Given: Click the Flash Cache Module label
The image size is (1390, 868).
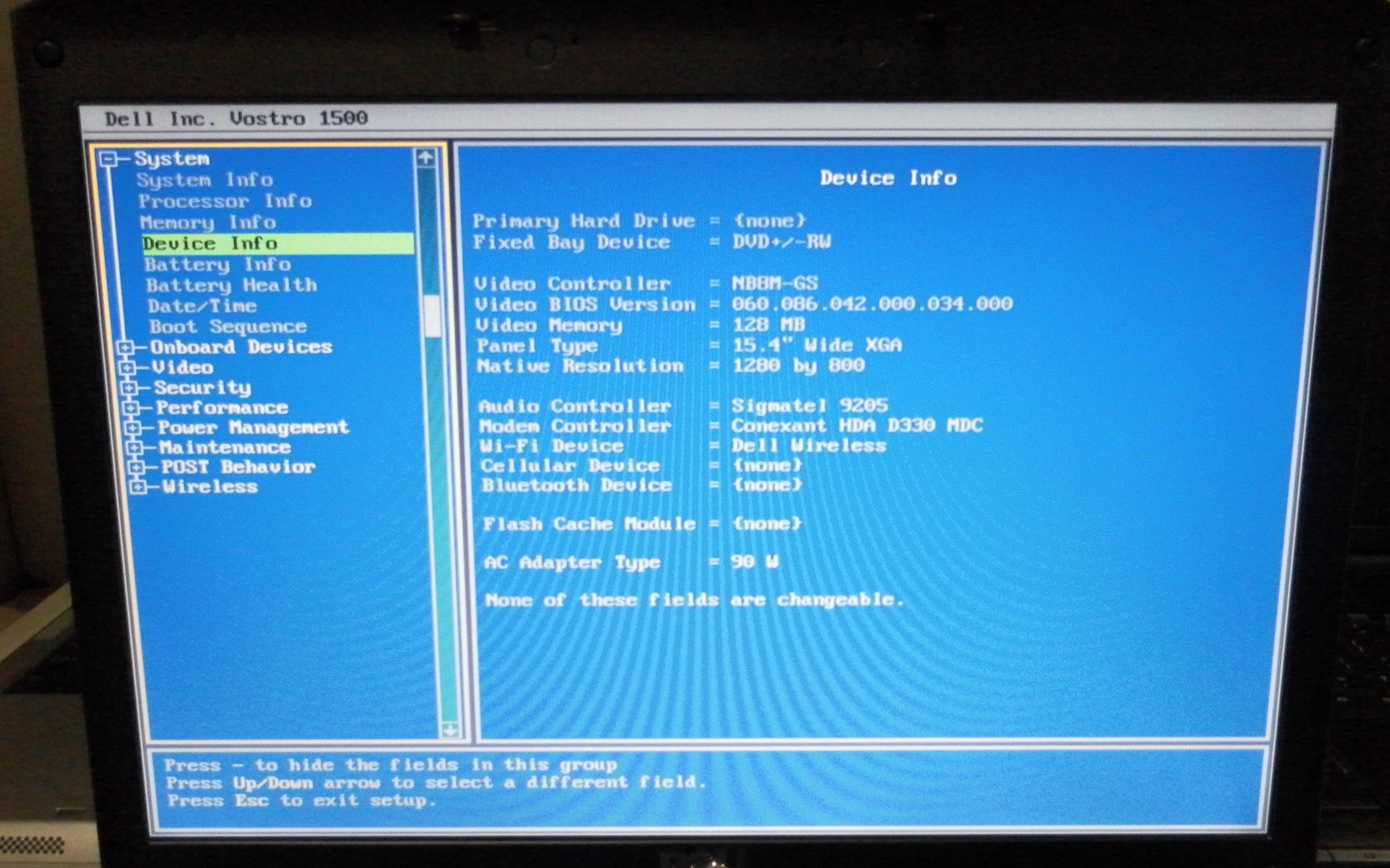Looking at the screenshot, I should click(x=589, y=524).
